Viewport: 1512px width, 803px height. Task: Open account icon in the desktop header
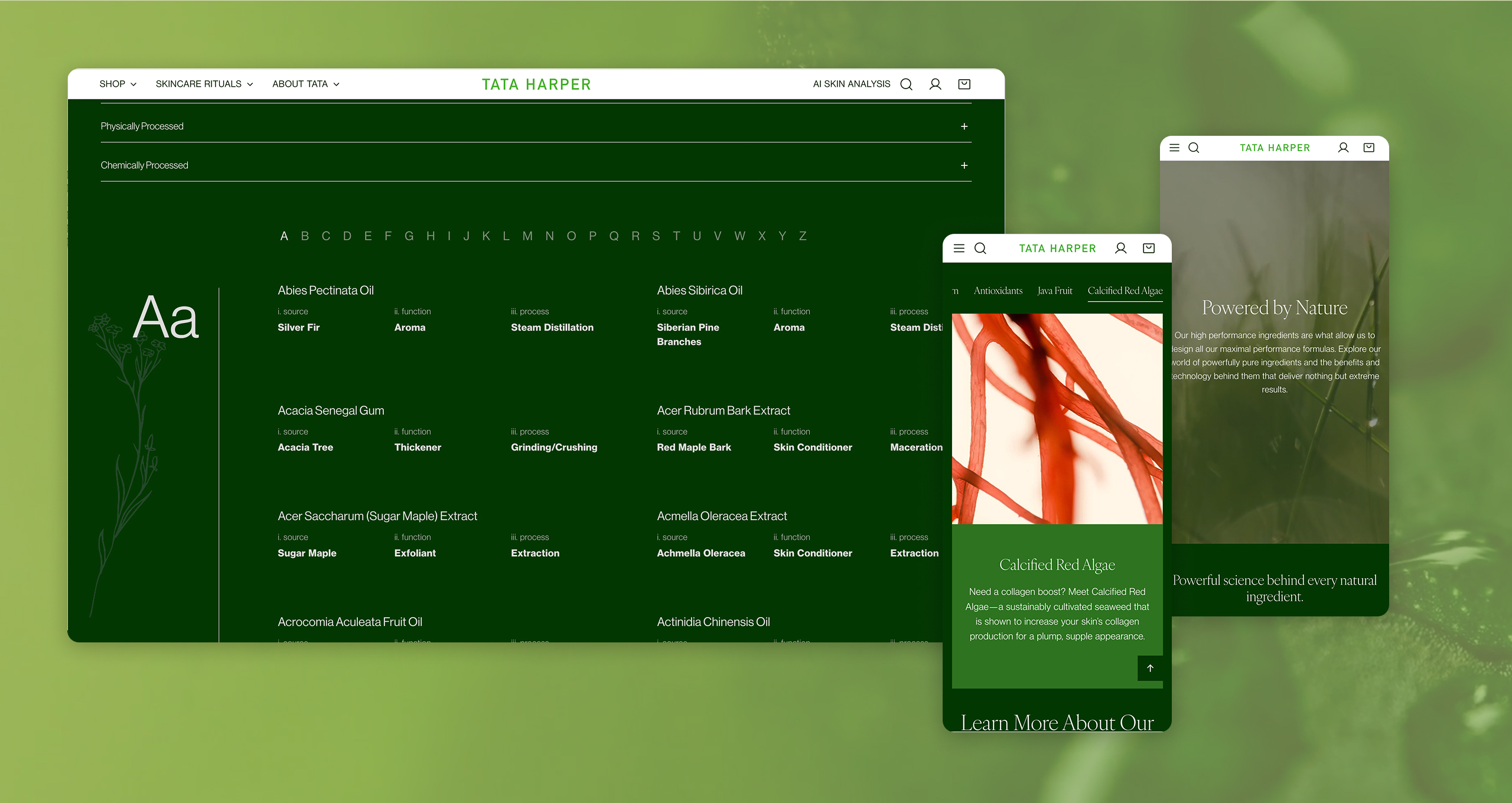(935, 84)
